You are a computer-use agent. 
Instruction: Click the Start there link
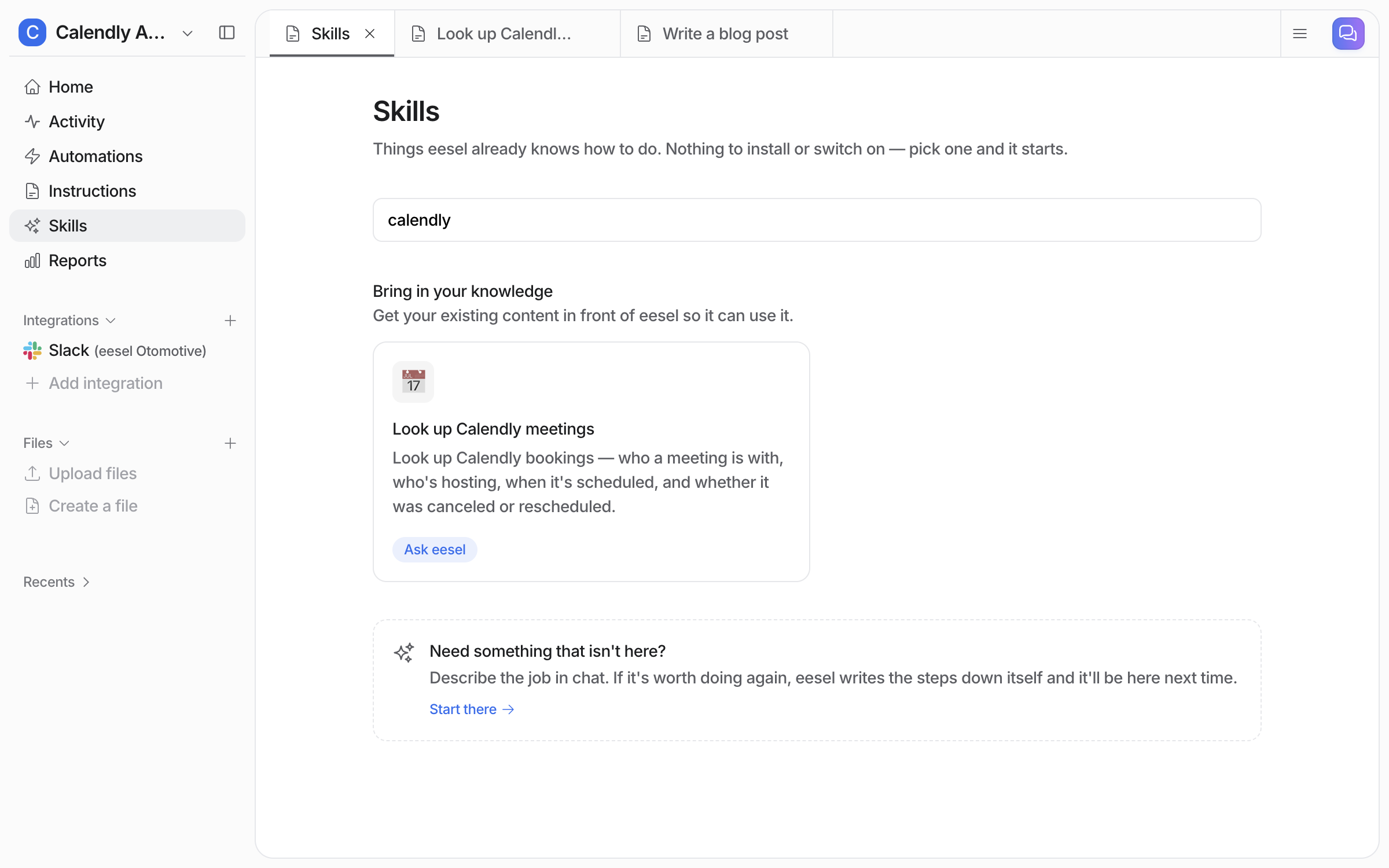(472, 709)
